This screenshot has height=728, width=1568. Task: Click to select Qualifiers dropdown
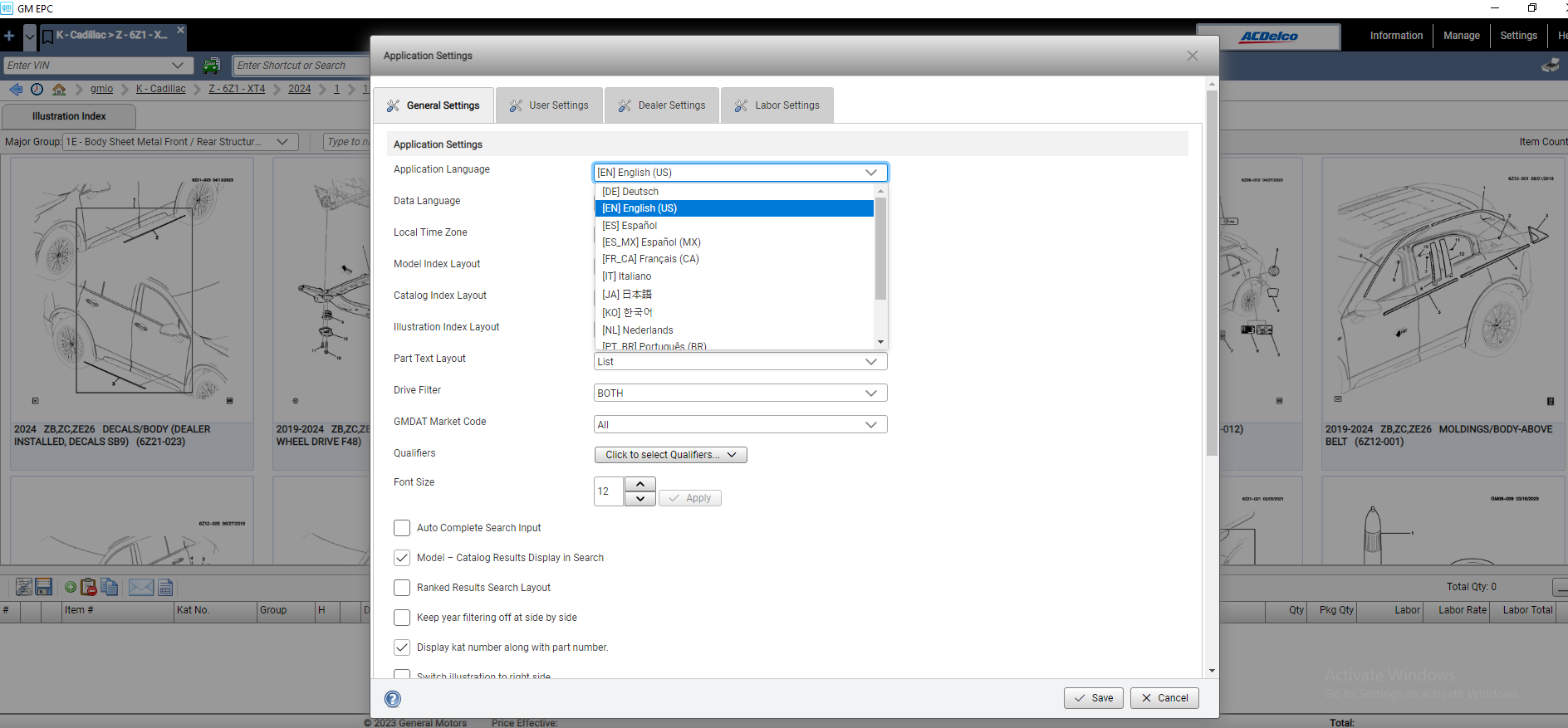click(671, 455)
